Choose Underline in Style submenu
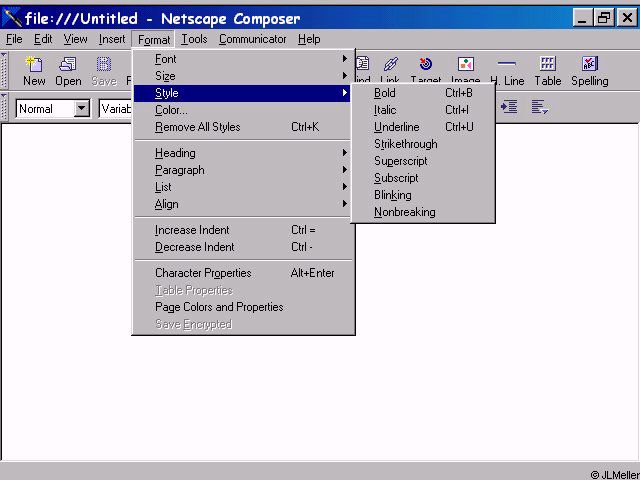The image size is (640, 480). point(423,127)
